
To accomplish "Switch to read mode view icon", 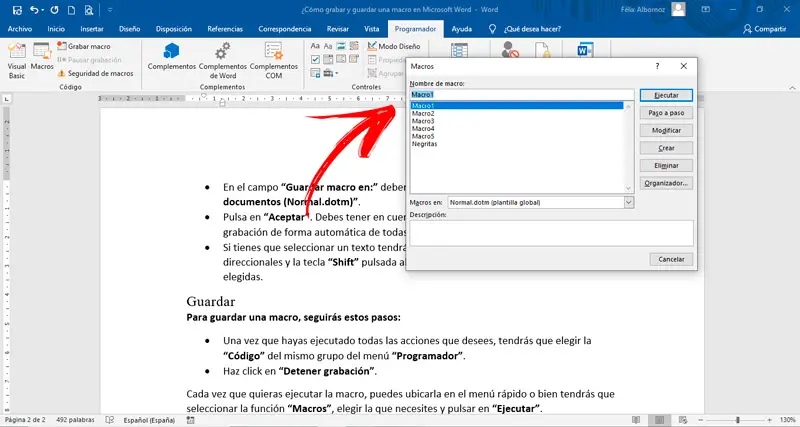I will pyautogui.click(x=636, y=420).
